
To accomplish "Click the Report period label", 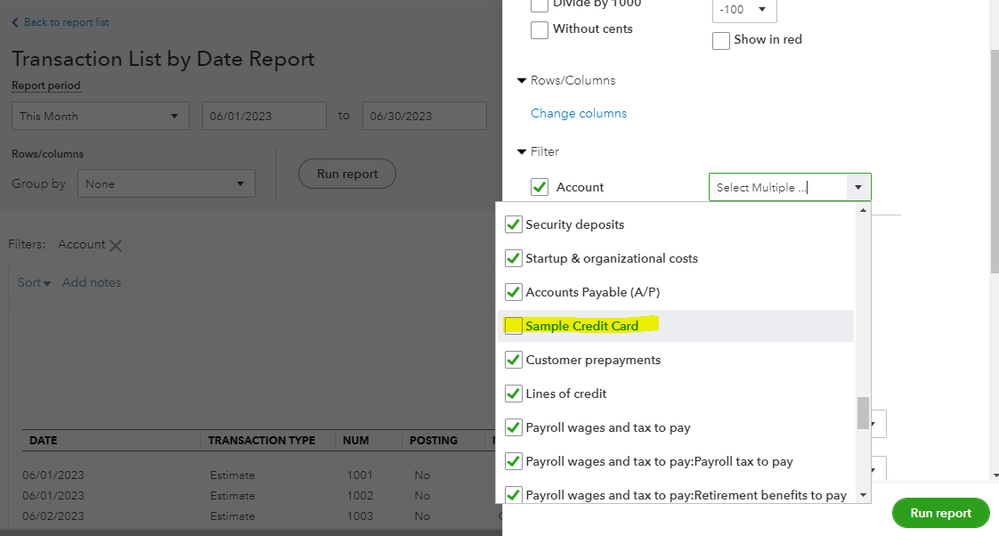I will (46, 85).
